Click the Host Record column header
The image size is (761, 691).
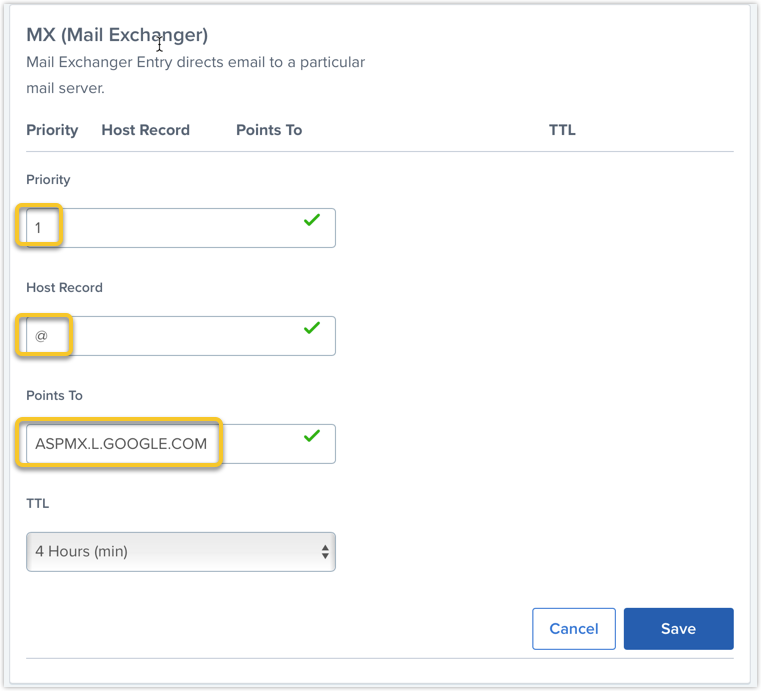click(145, 130)
